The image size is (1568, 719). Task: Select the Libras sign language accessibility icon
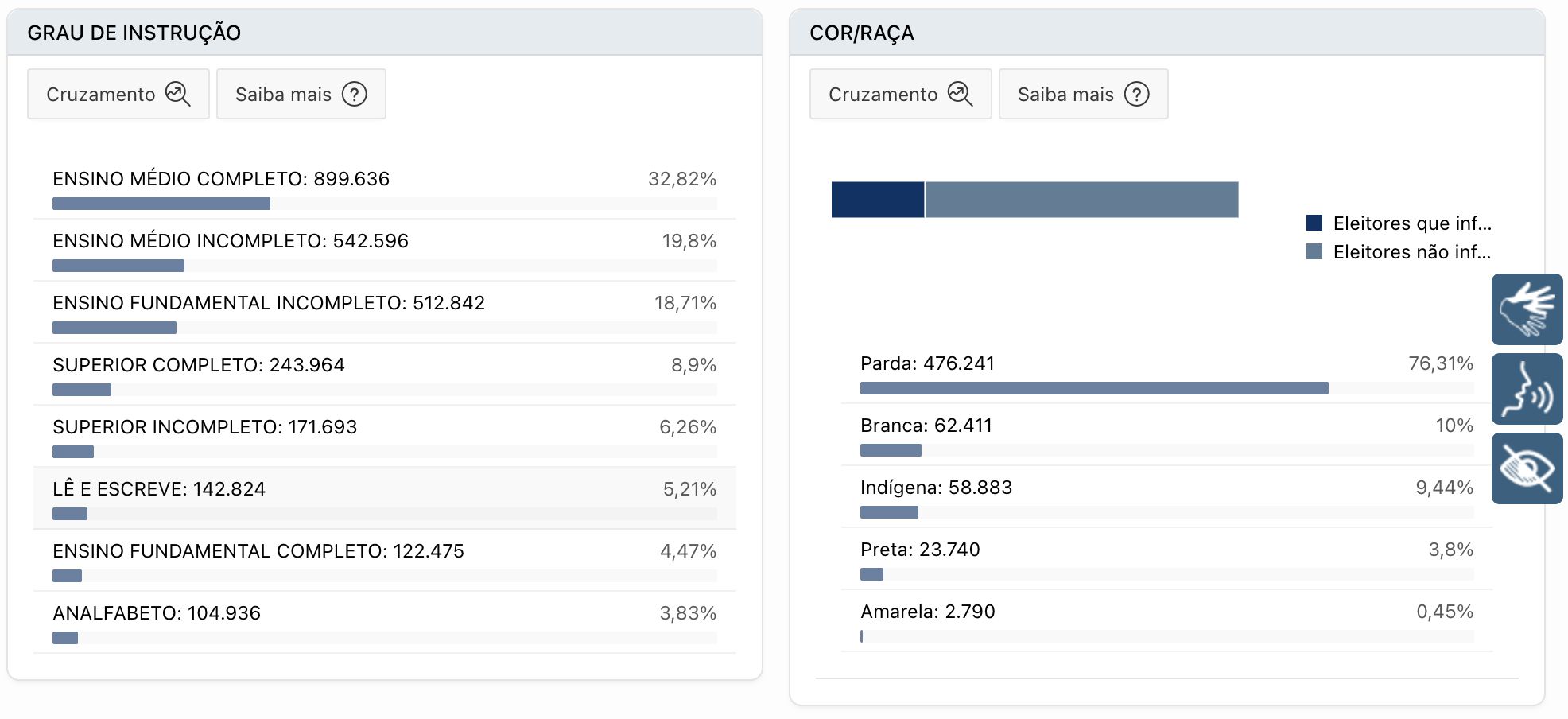(x=1527, y=309)
